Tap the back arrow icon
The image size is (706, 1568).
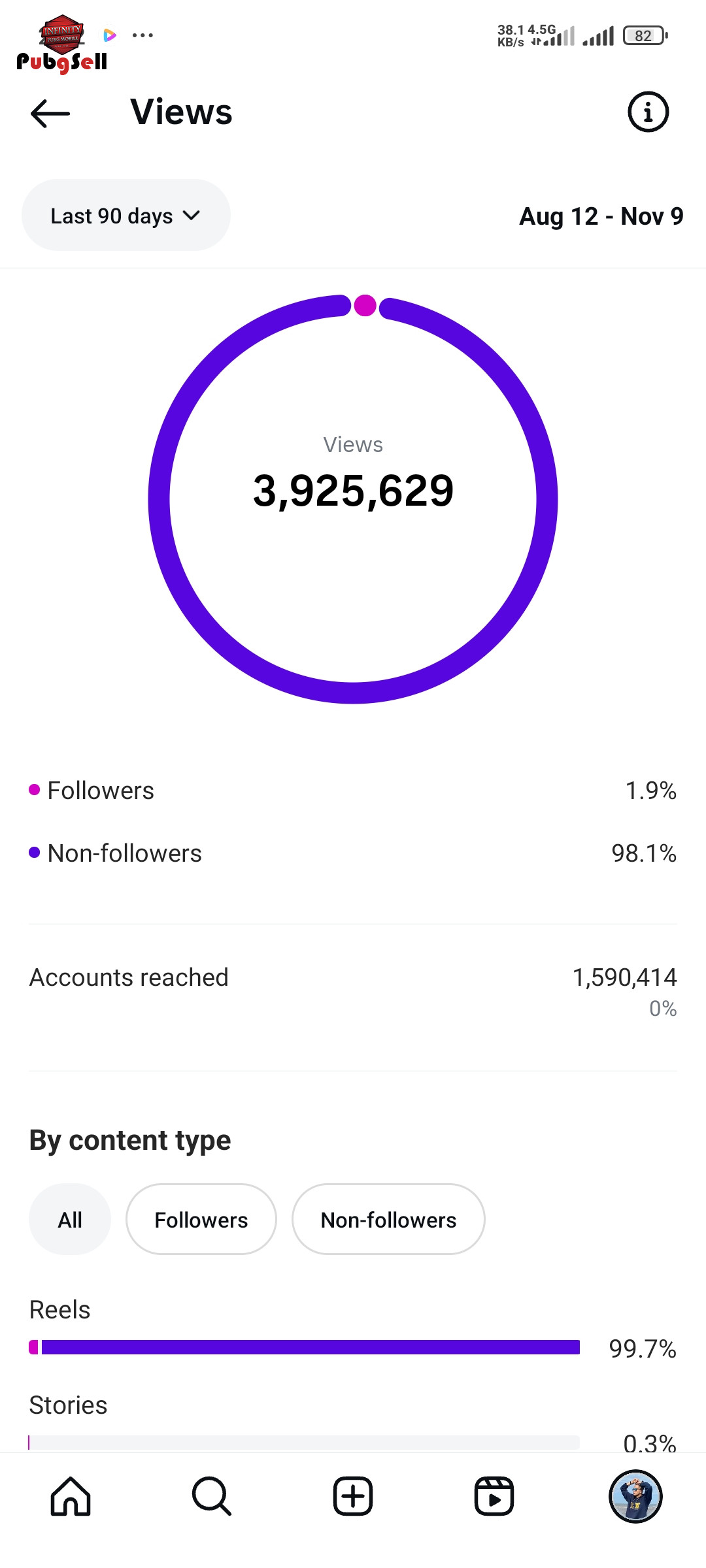coord(50,113)
